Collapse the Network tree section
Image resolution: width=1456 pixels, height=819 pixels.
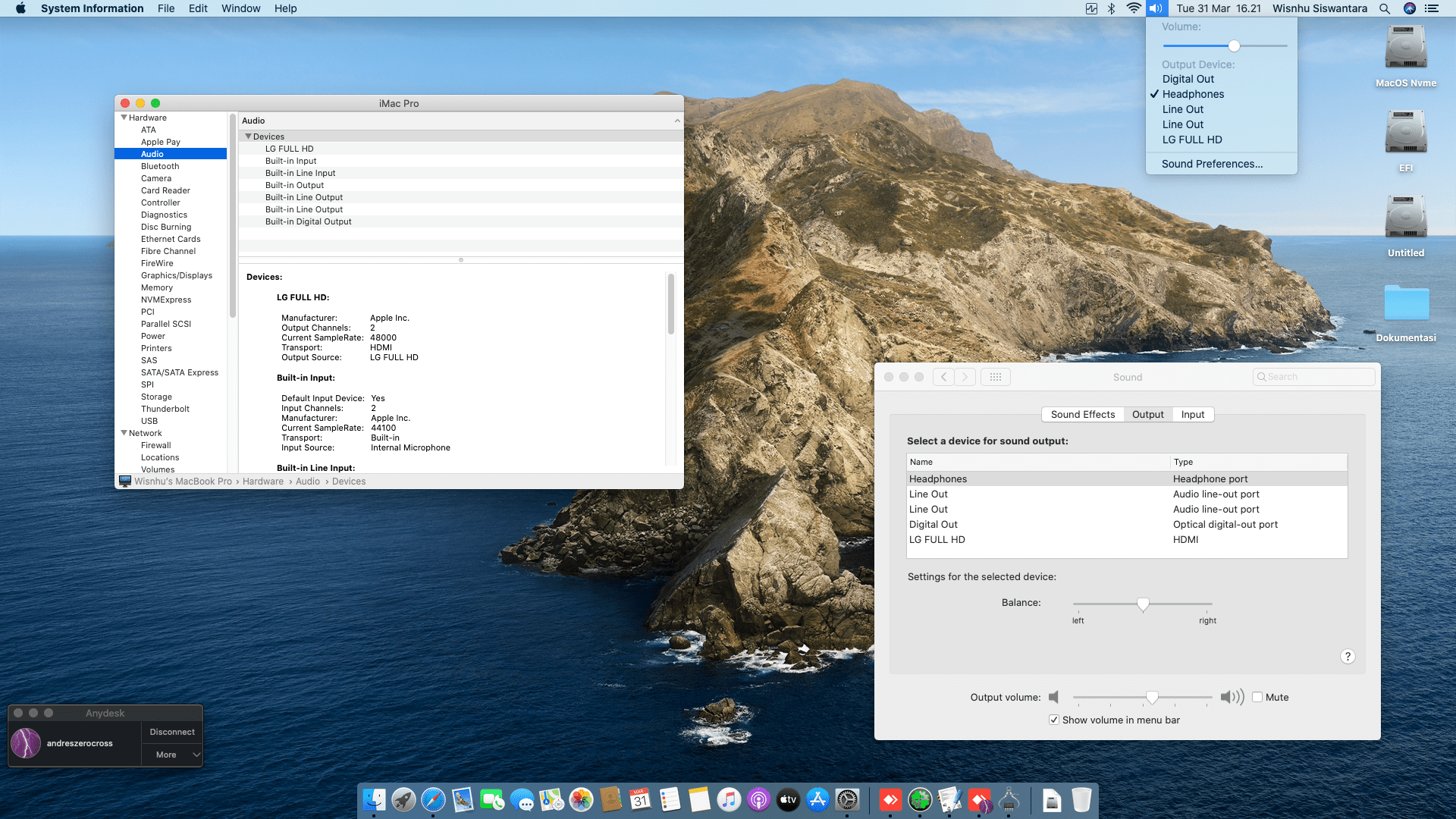point(124,433)
